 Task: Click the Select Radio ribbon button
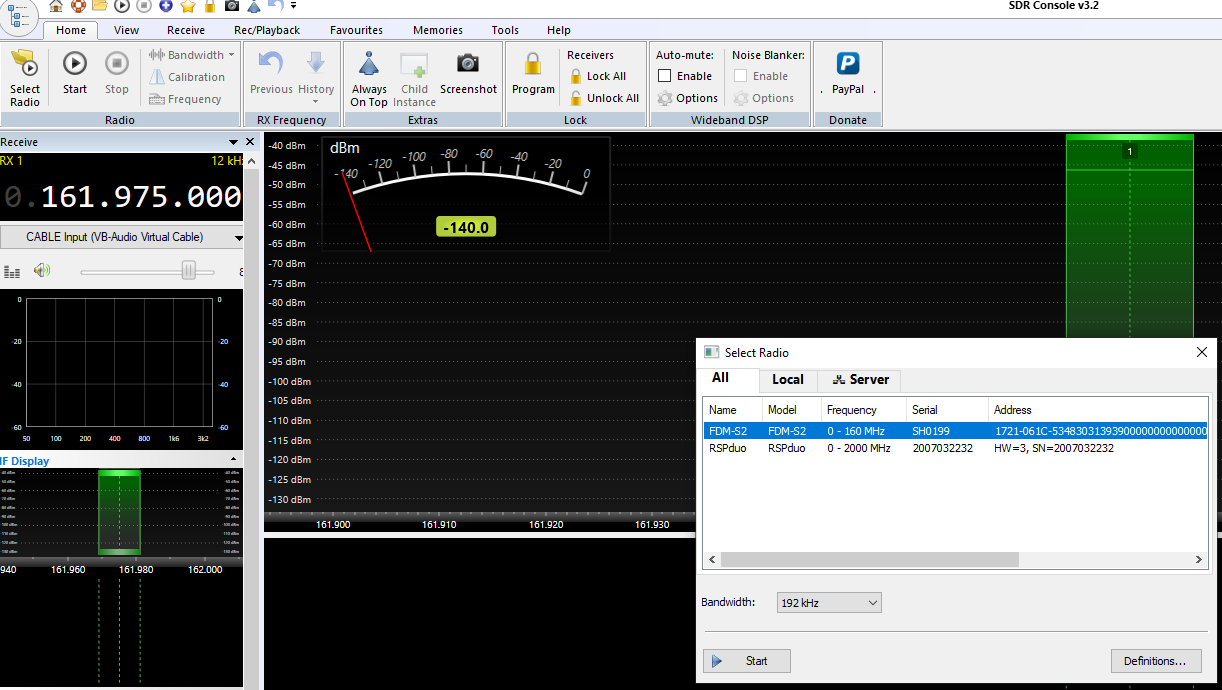pos(25,78)
